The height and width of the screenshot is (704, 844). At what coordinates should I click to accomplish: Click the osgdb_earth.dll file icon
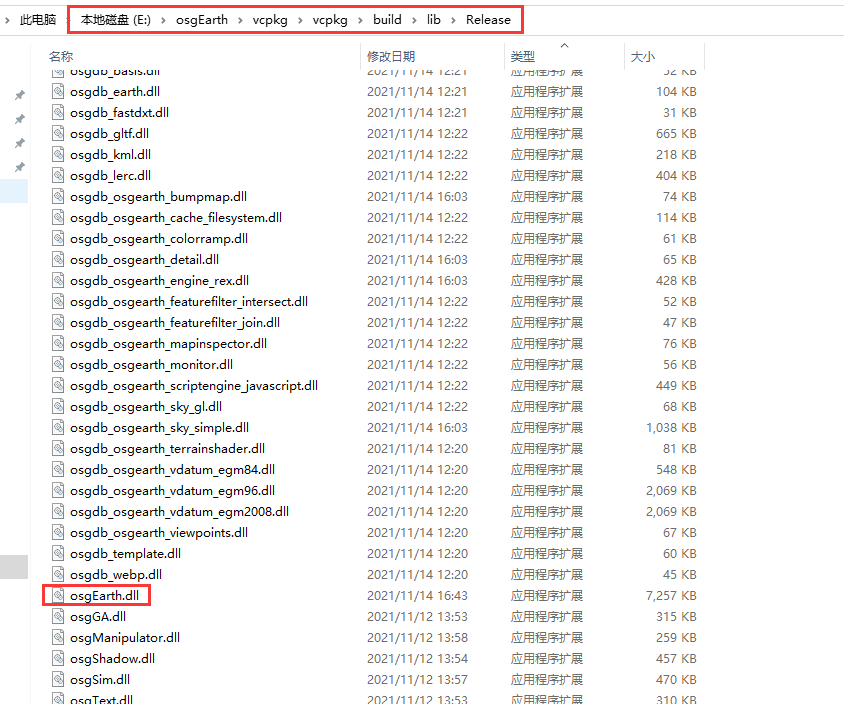[x=58, y=91]
